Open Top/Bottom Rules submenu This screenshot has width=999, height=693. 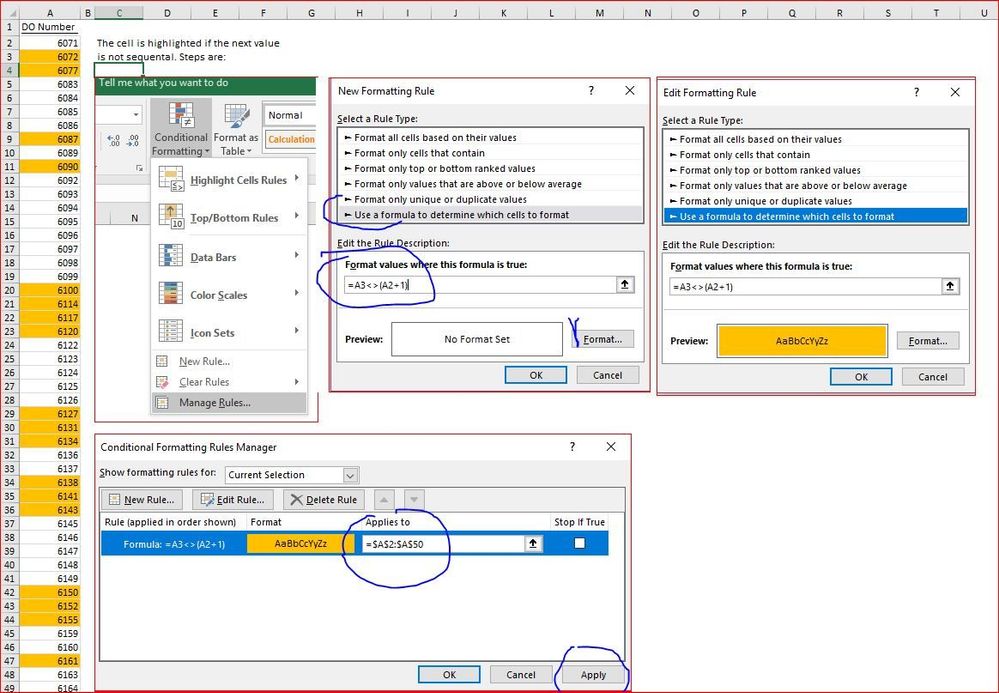(229, 217)
